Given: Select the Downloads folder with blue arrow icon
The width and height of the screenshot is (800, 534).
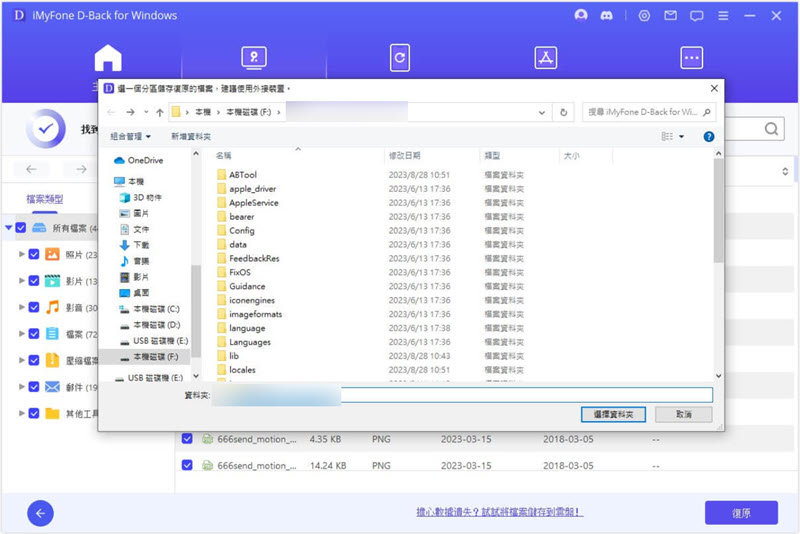Looking at the screenshot, I should click(135, 245).
